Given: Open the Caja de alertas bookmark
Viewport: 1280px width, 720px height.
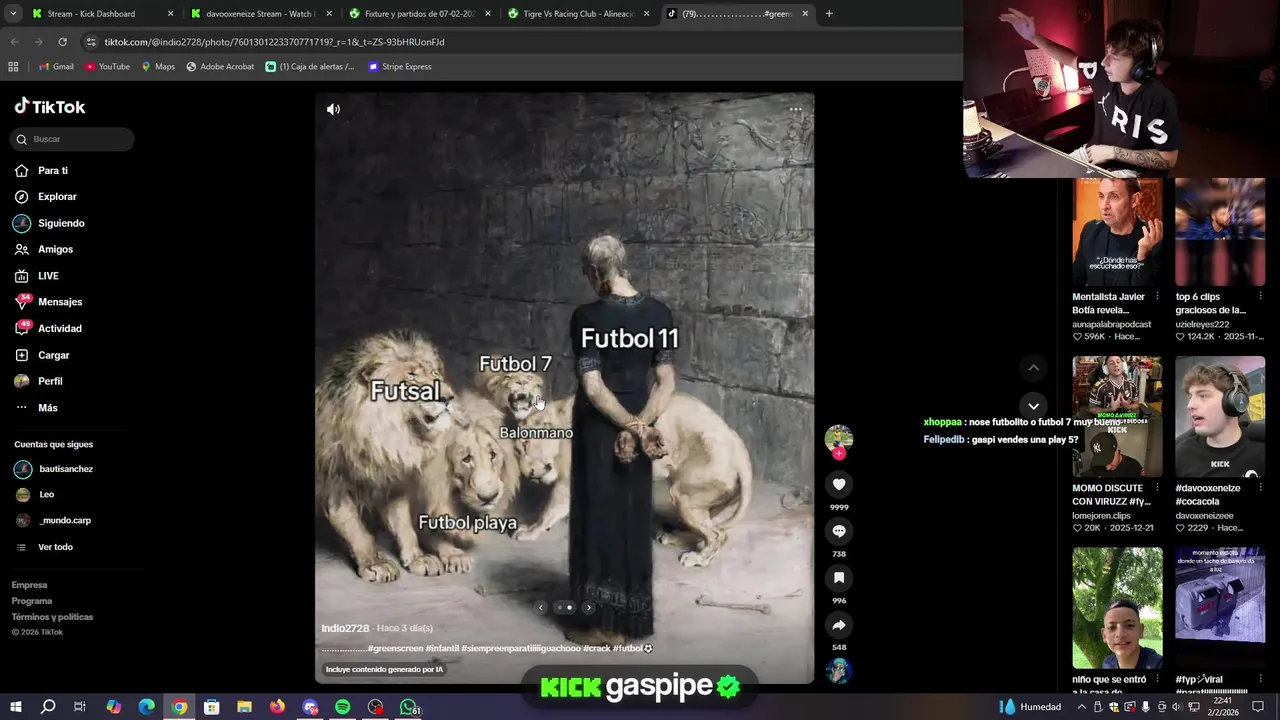Looking at the screenshot, I should pyautogui.click(x=310, y=66).
